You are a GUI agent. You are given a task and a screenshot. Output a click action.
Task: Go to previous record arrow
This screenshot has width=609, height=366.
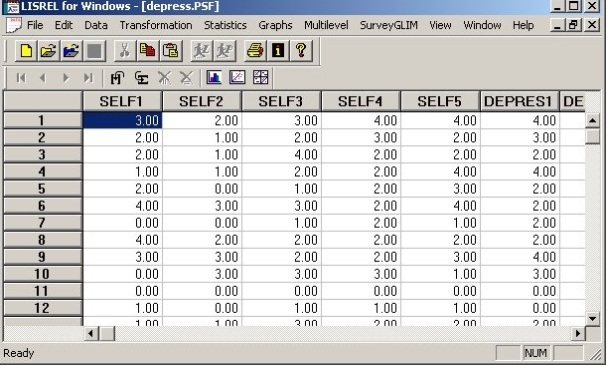(x=43, y=78)
